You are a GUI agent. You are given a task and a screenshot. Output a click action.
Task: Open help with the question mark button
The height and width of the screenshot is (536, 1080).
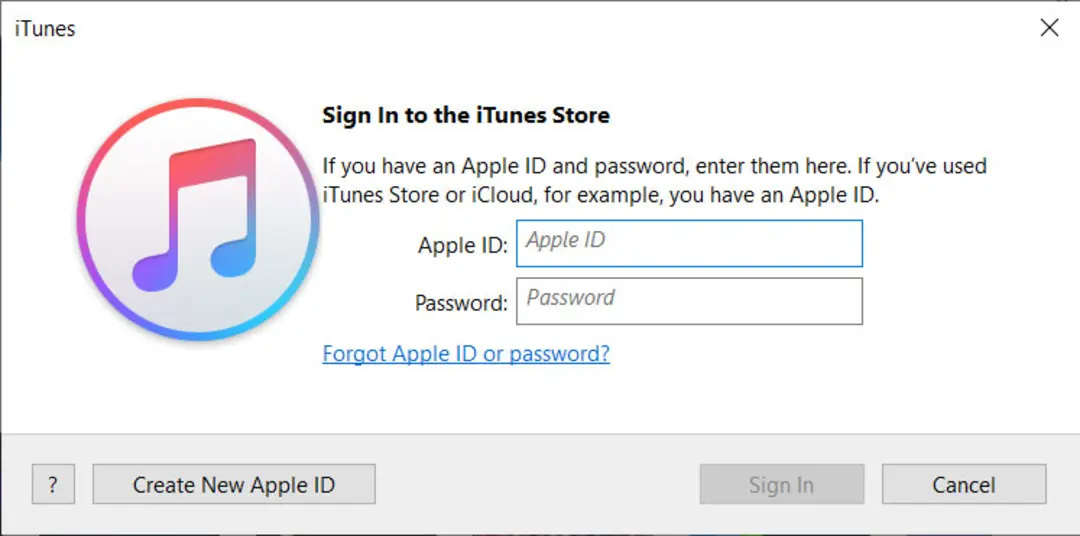click(x=53, y=484)
